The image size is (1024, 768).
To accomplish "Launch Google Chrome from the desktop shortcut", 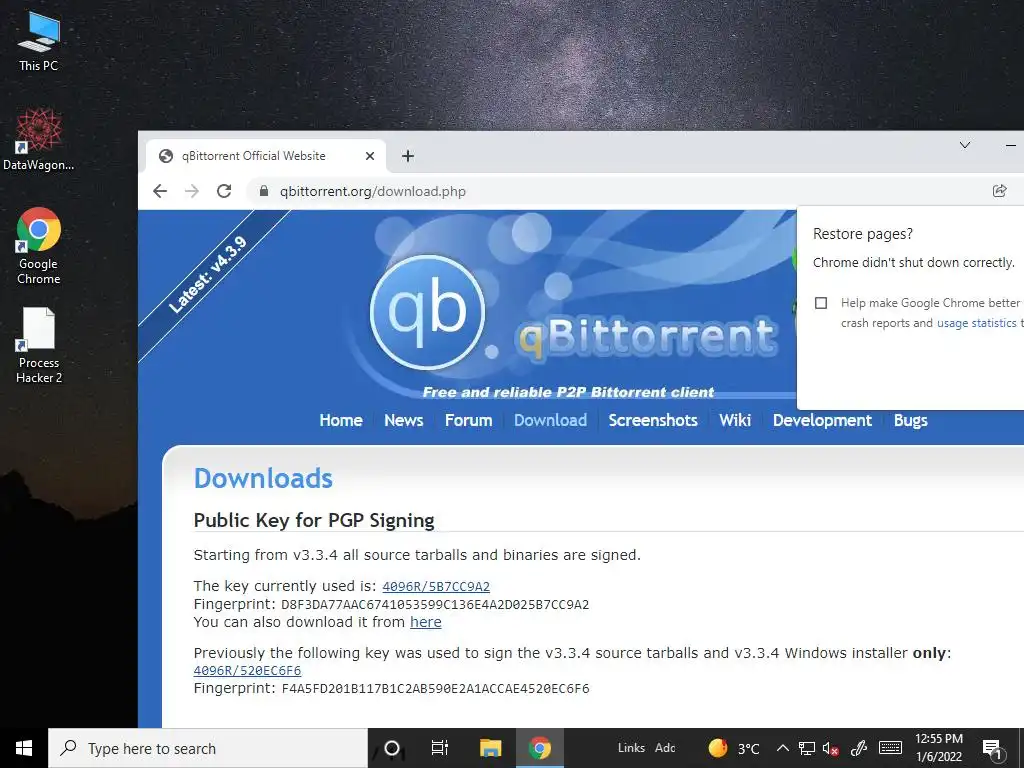I will 39,246.
